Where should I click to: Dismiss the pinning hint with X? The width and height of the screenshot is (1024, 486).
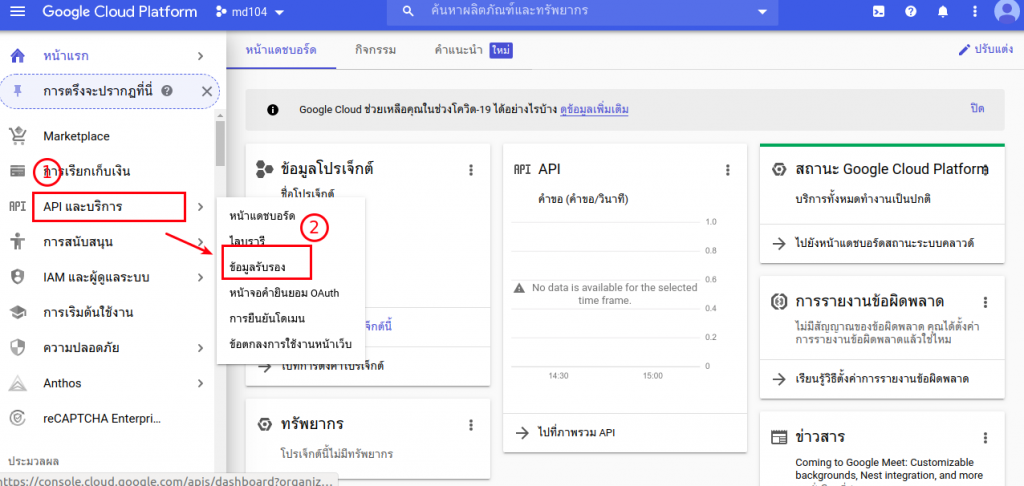click(206, 91)
